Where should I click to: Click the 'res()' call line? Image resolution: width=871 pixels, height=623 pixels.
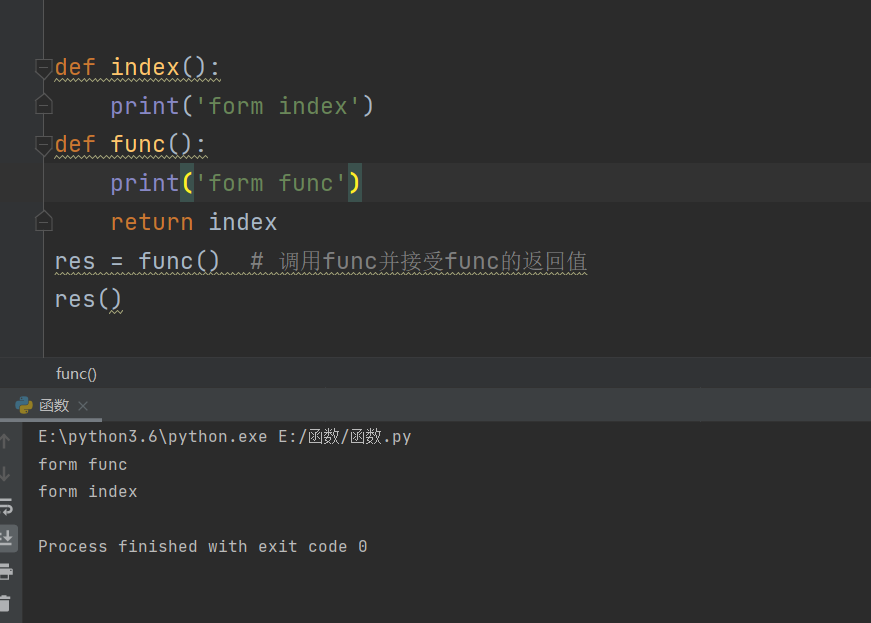[88, 299]
